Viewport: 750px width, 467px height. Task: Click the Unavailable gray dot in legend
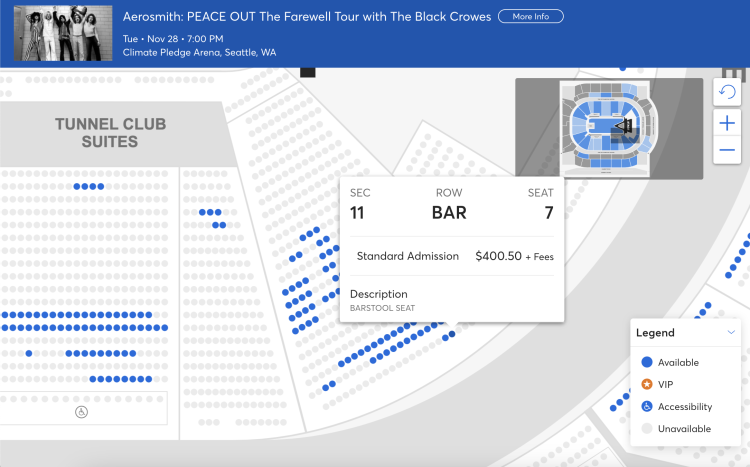click(x=646, y=429)
